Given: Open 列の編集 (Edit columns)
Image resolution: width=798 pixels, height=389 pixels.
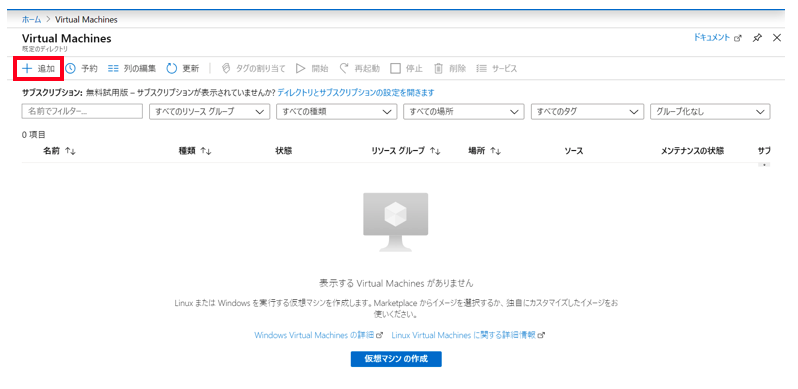Looking at the screenshot, I should pyautogui.click(x=132, y=69).
